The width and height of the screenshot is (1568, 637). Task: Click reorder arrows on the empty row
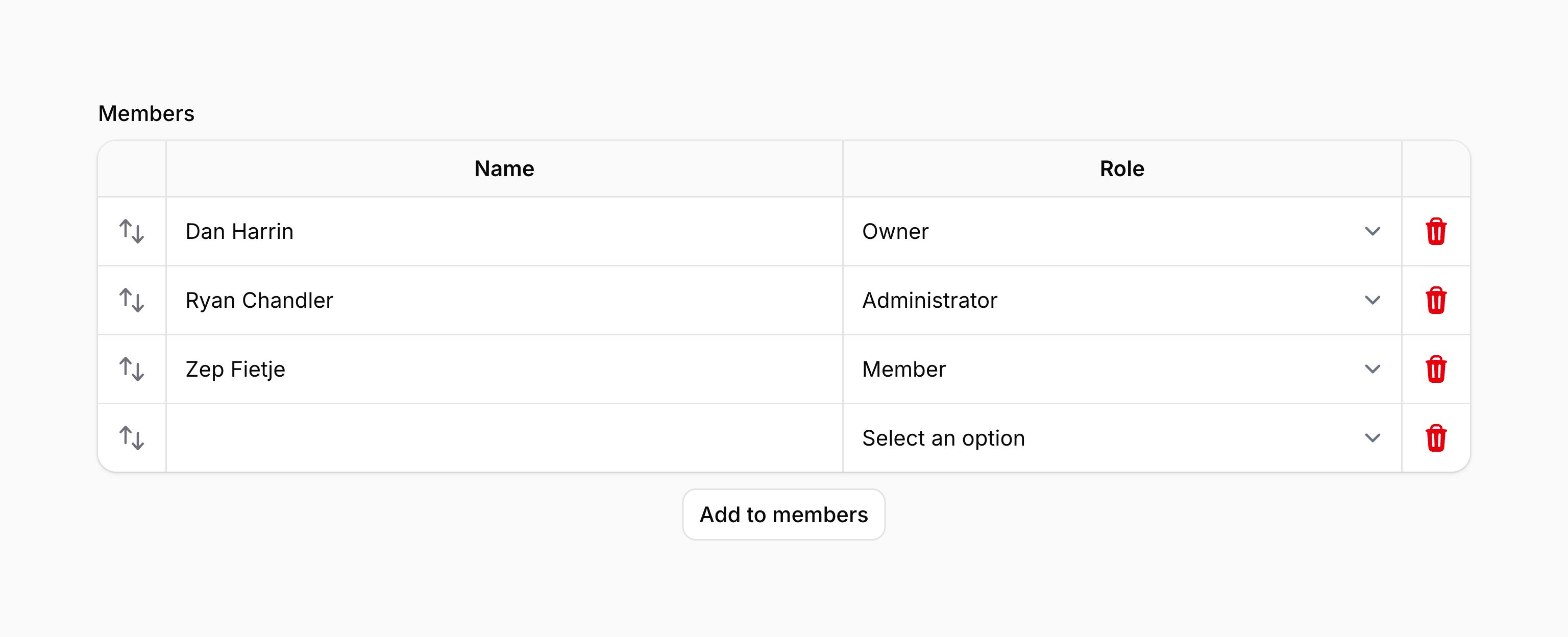(132, 438)
